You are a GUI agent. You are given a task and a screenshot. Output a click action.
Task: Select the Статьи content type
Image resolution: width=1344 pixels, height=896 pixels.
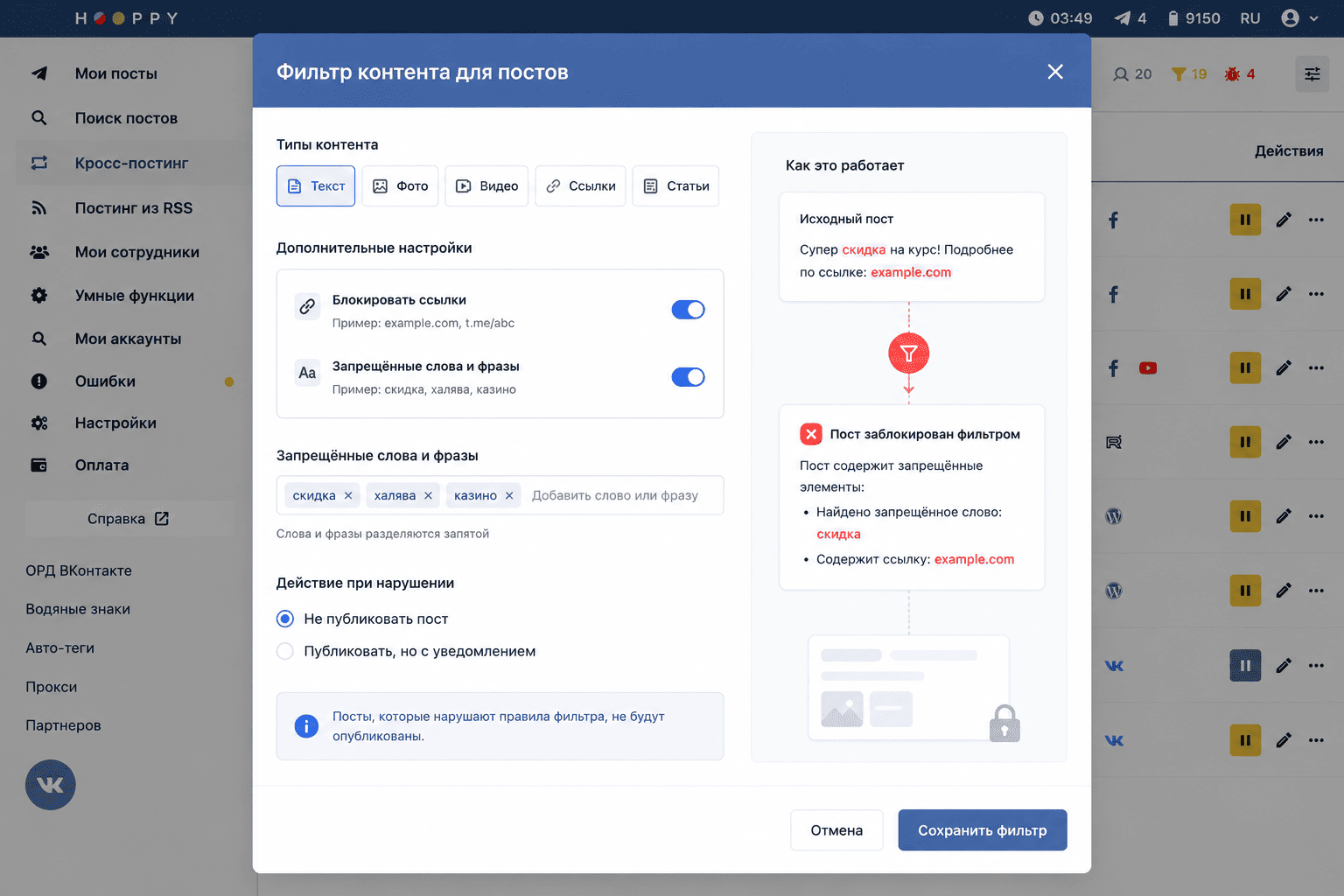pos(675,185)
